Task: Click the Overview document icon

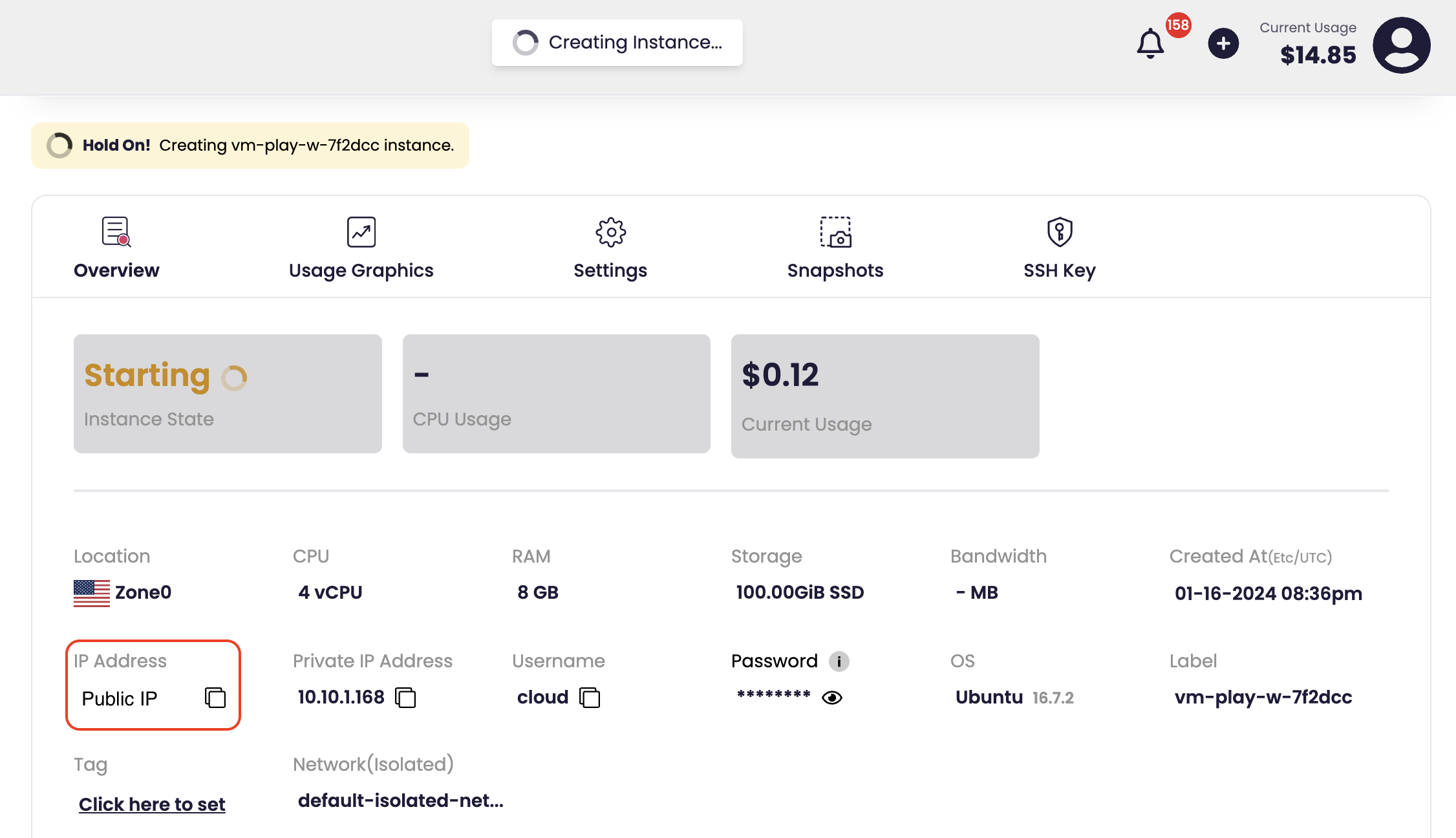Action: click(x=116, y=231)
